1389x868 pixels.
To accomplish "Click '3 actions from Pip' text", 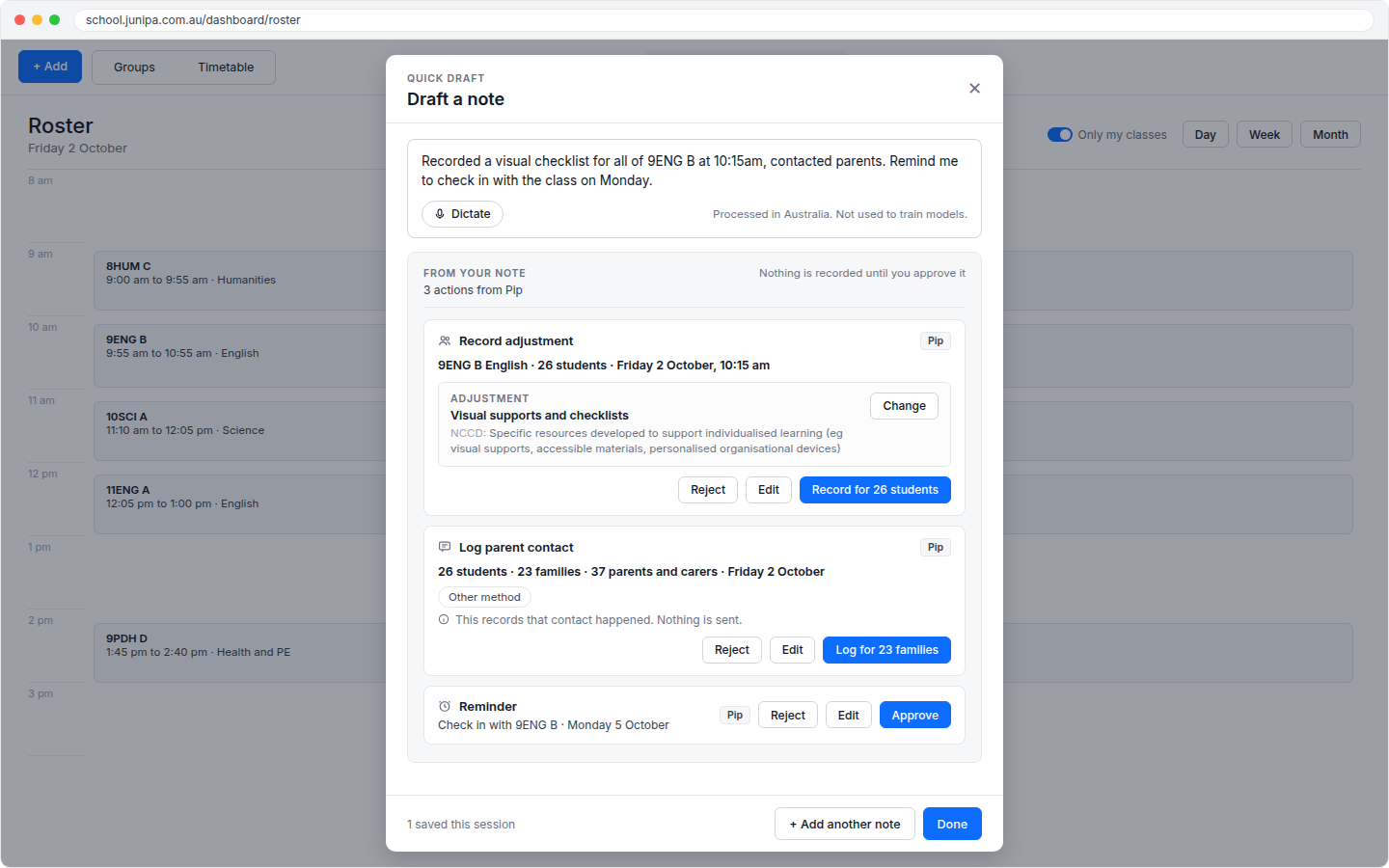I will (x=473, y=290).
